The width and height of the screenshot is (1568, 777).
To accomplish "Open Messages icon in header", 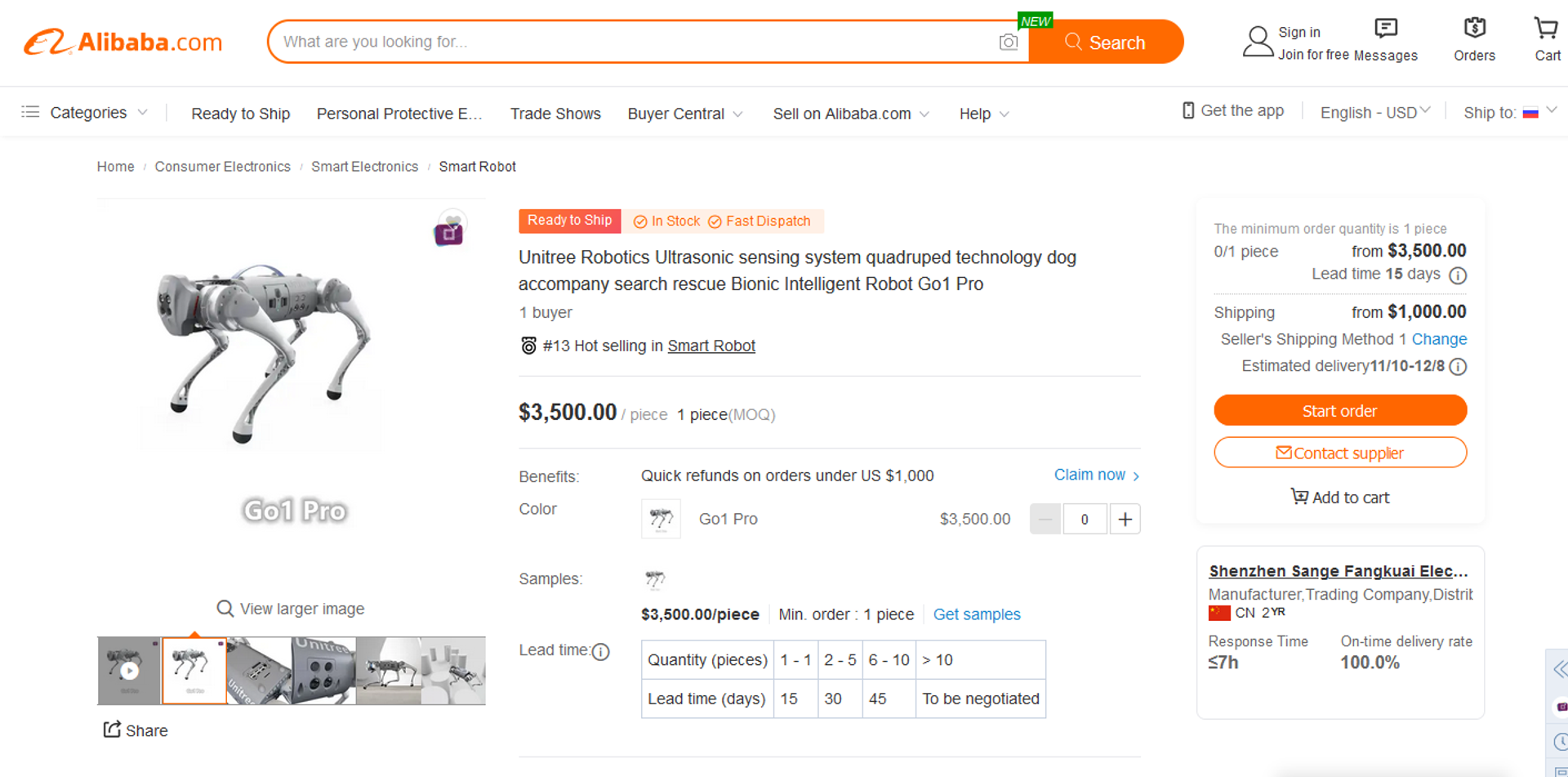I will (x=1386, y=29).
